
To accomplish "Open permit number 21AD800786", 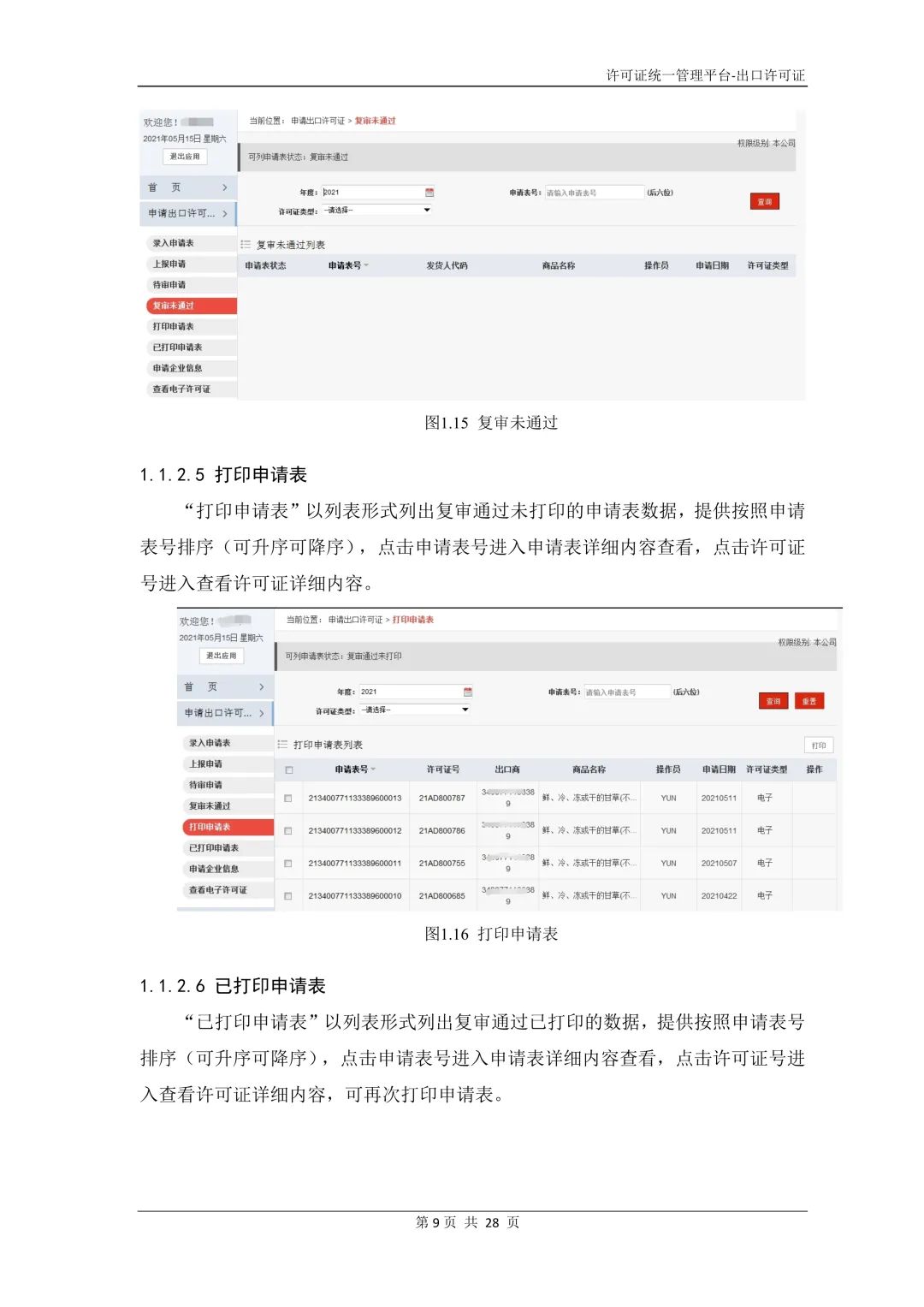I will 442,831.
